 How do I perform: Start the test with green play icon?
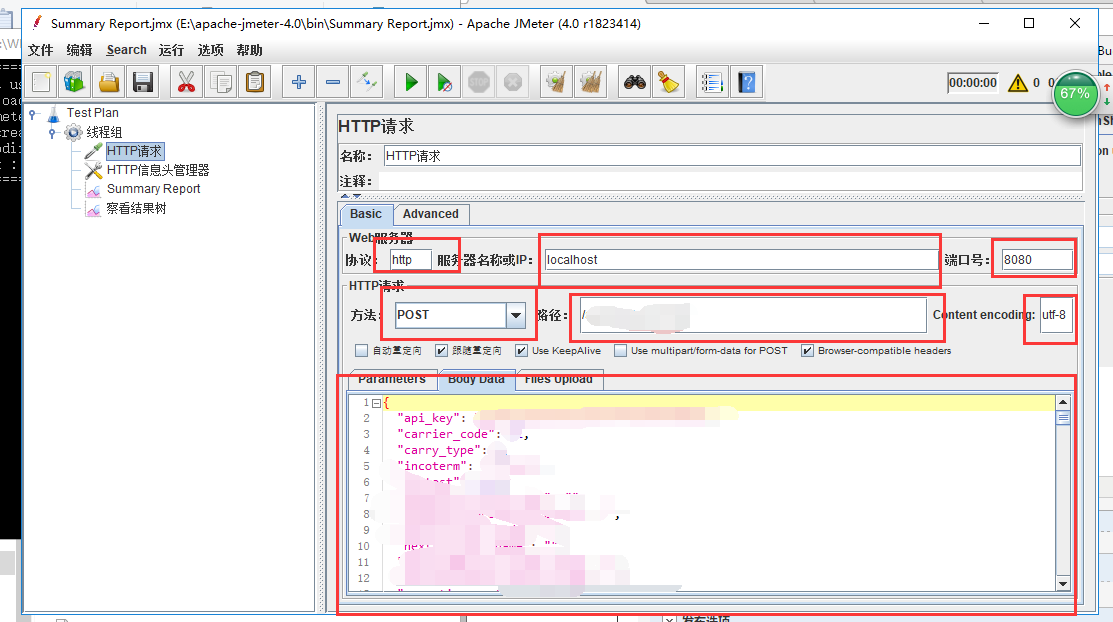click(410, 82)
